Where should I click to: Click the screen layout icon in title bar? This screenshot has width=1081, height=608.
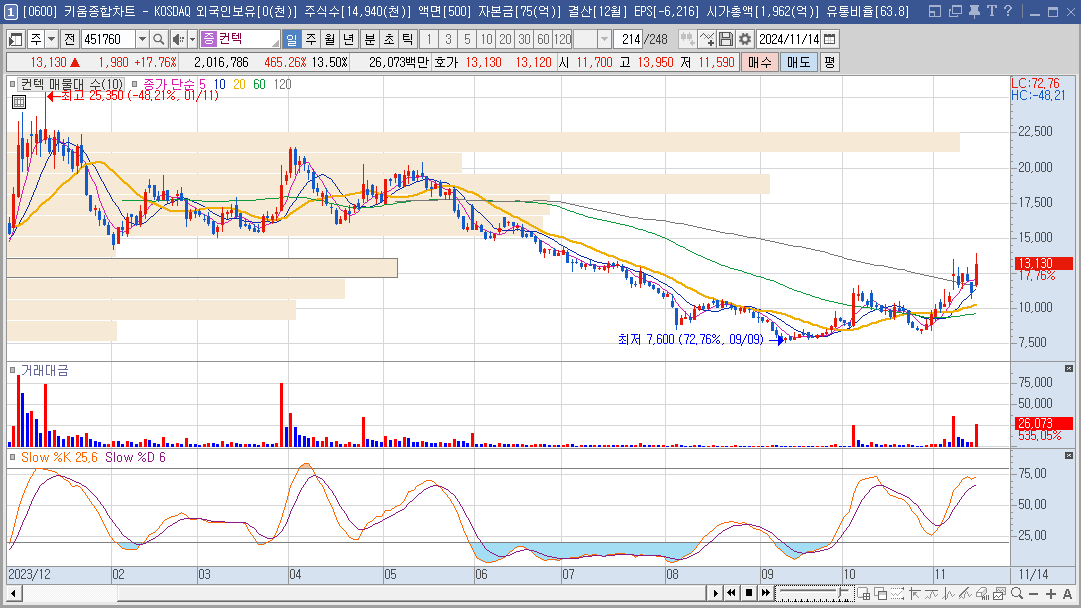pyautogui.click(x=935, y=11)
